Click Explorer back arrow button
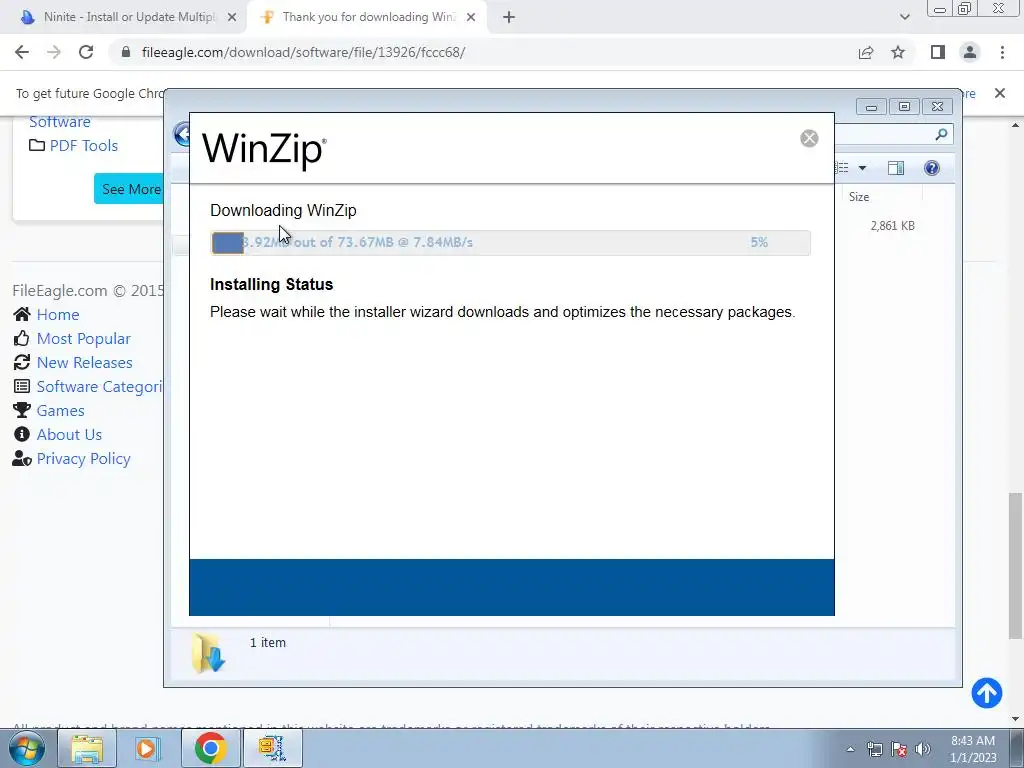 [x=182, y=135]
